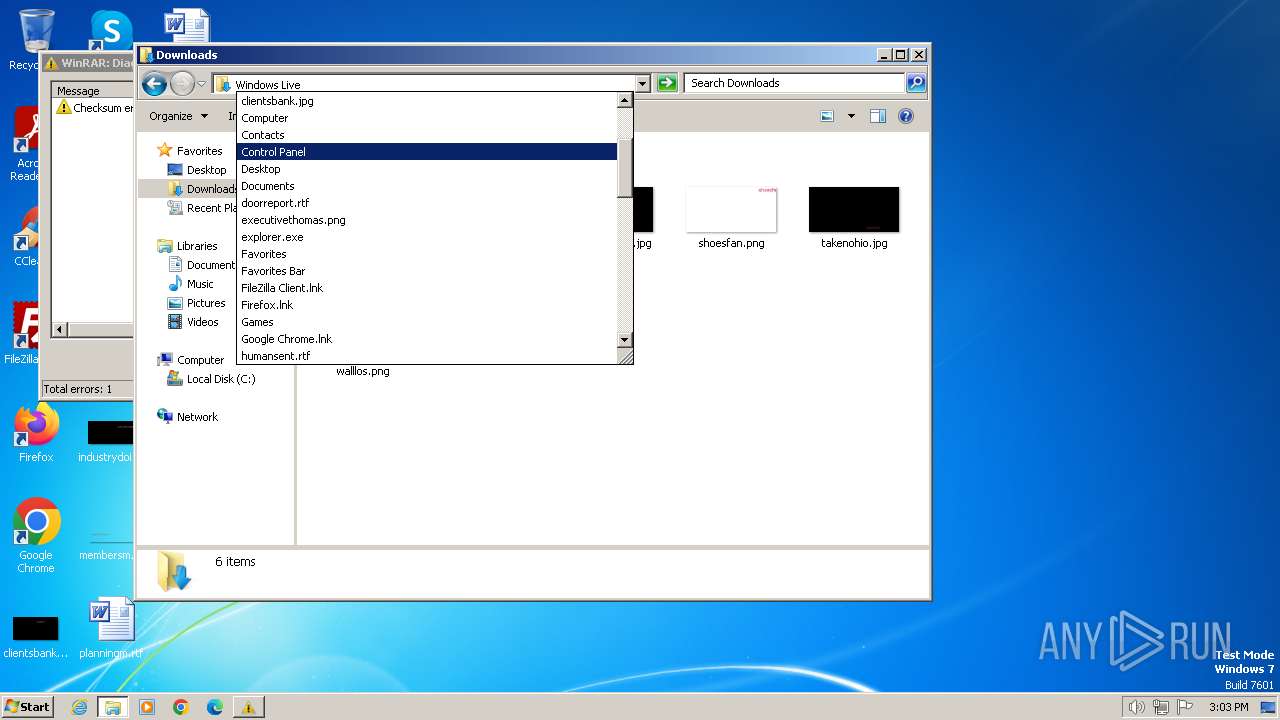Select Games in the address dropdown list
The image size is (1280, 720).
click(x=427, y=322)
